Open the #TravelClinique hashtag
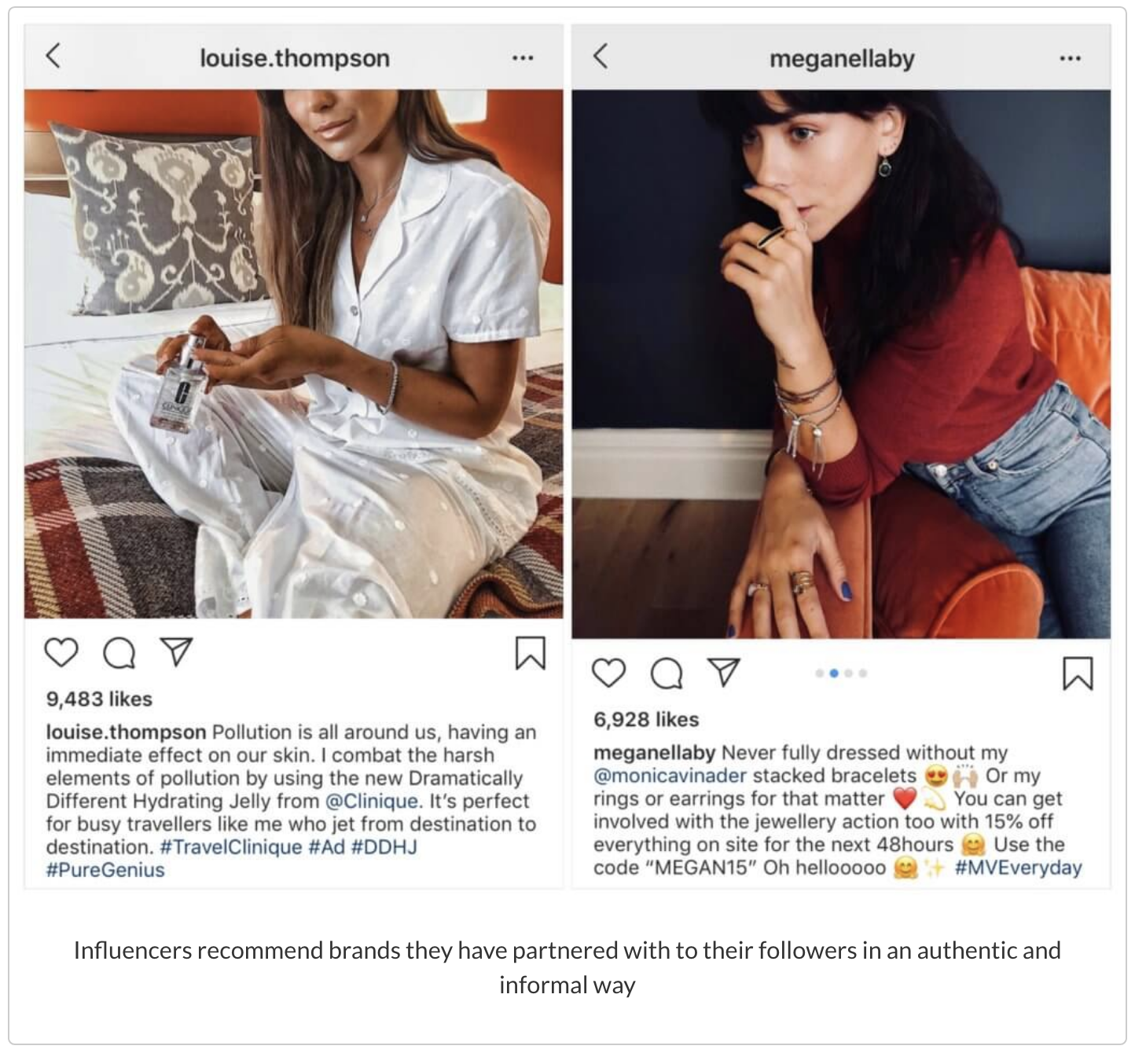1135x1064 pixels. [x=231, y=847]
